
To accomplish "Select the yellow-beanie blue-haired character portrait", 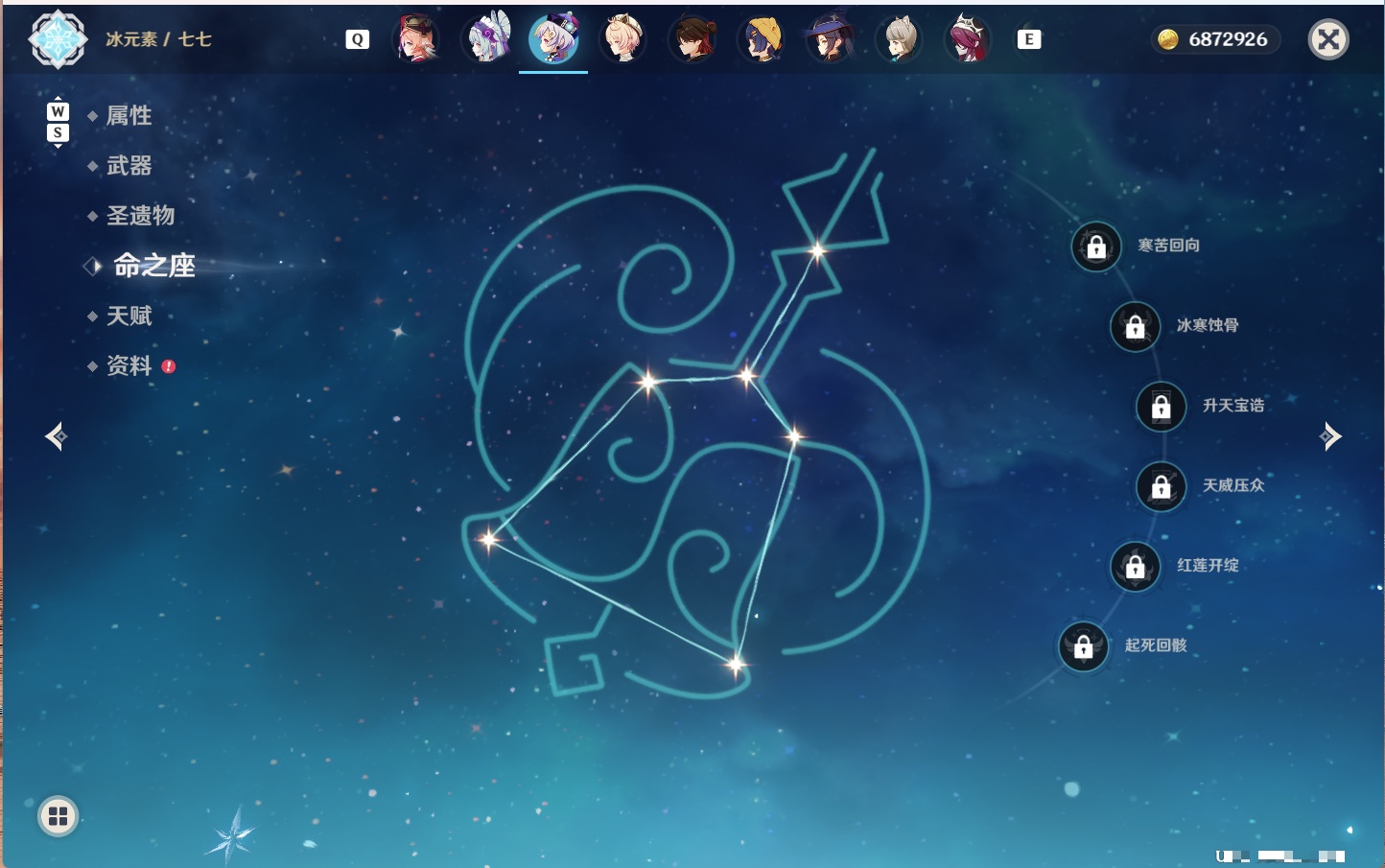I will [x=762, y=39].
